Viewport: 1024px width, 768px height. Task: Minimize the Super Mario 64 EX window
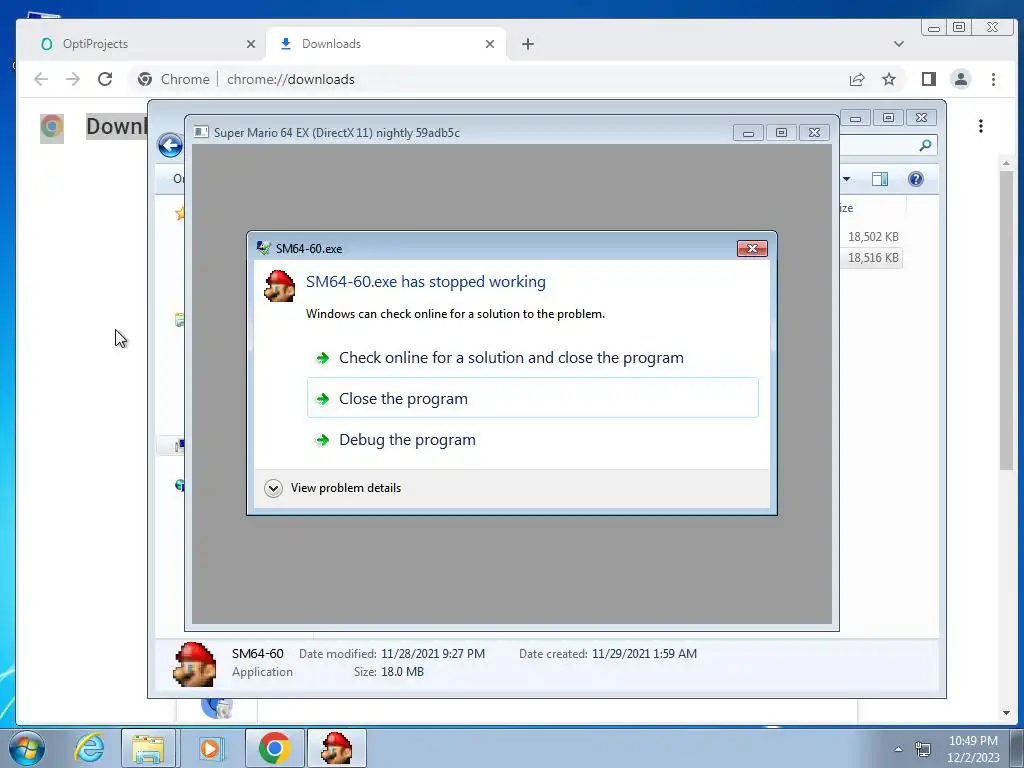[x=748, y=133]
